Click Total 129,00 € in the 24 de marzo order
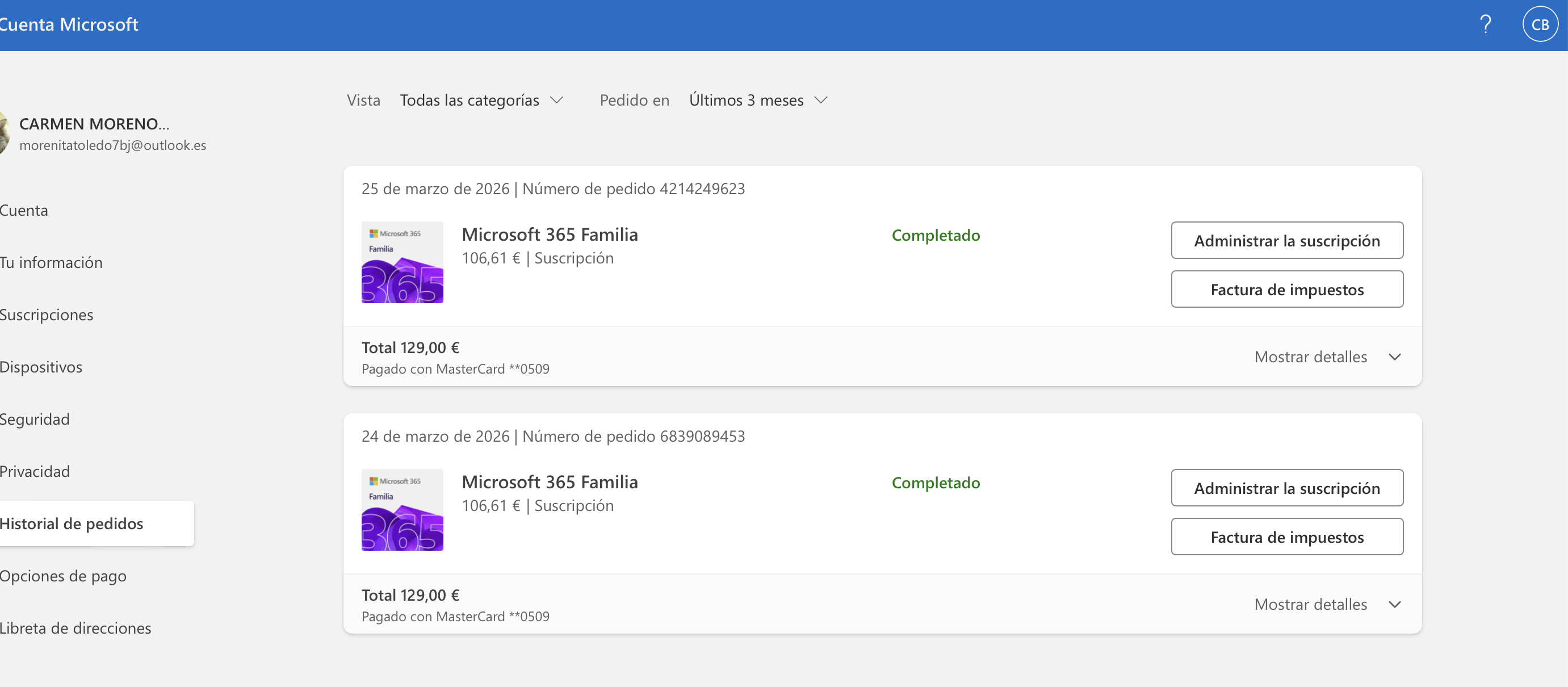The width and height of the screenshot is (1568, 687). click(410, 596)
